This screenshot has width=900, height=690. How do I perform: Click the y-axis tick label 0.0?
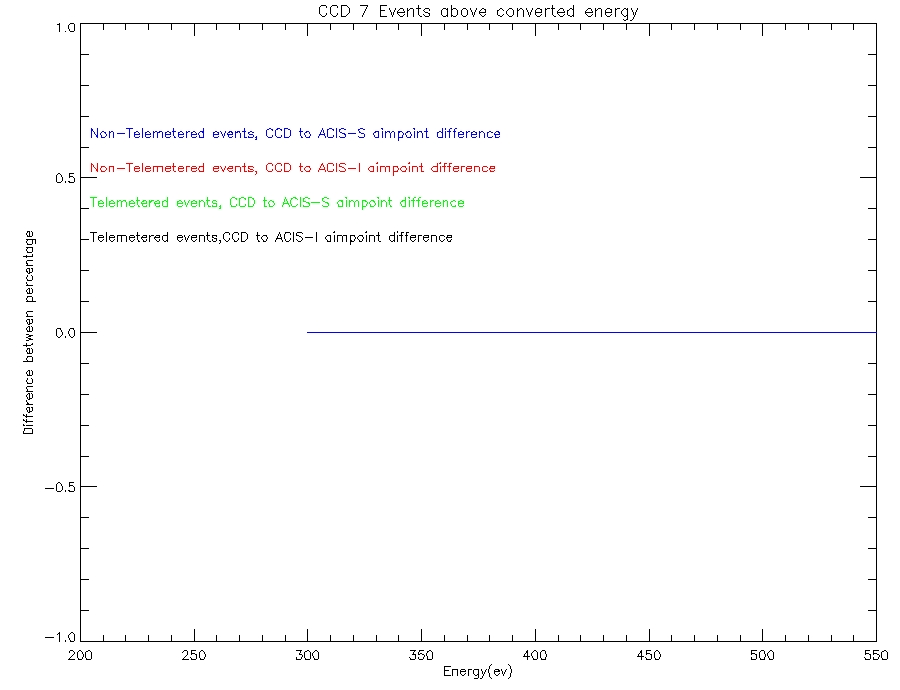[x=65, y=333]
